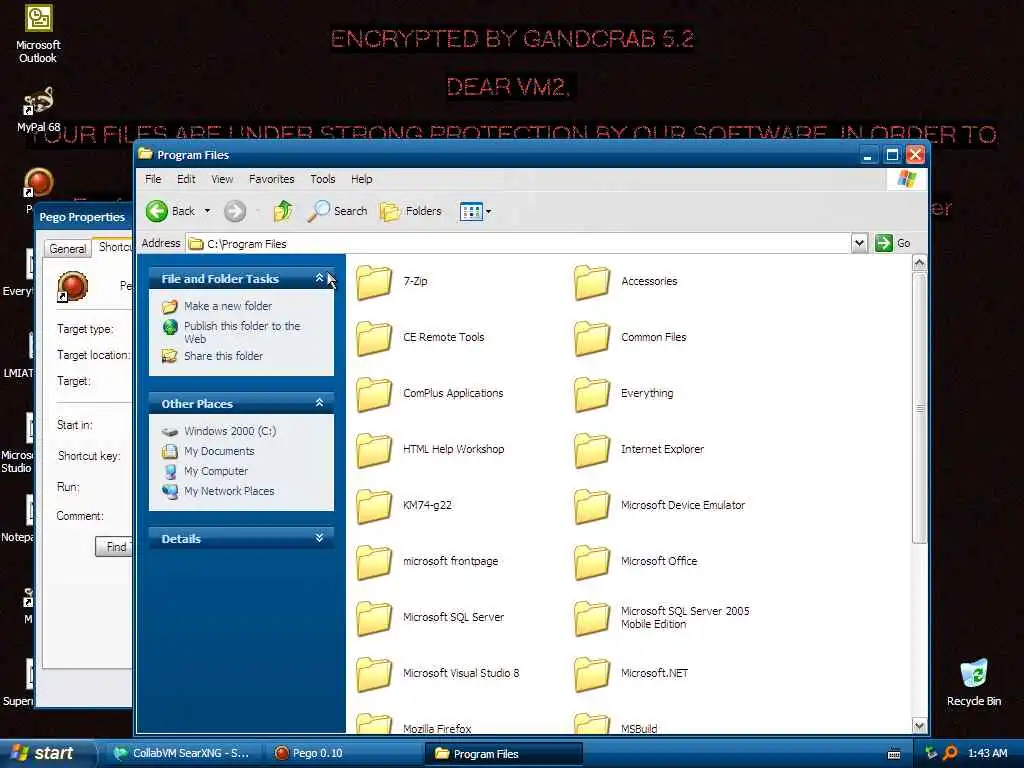Select the Microsoft.NET folder
This screenshot has width=1024, height=768.
coord(632,673)
